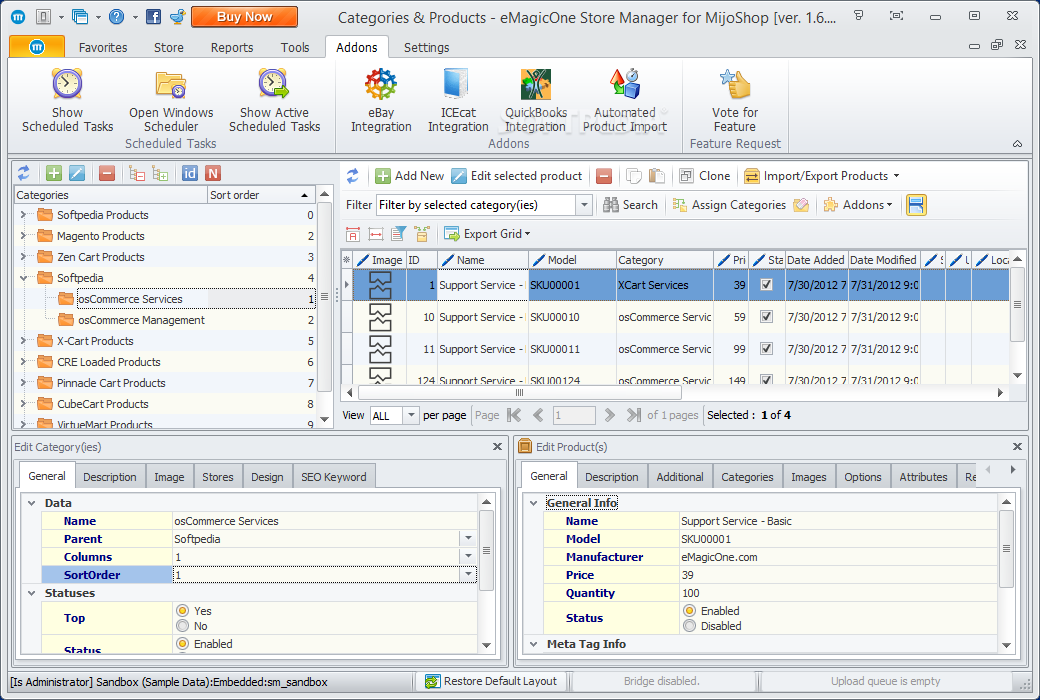This screenshot has height=700, width=1040.
Task: Toggle status checkbox for SKU00001 row
Action: tap(767, 285)
